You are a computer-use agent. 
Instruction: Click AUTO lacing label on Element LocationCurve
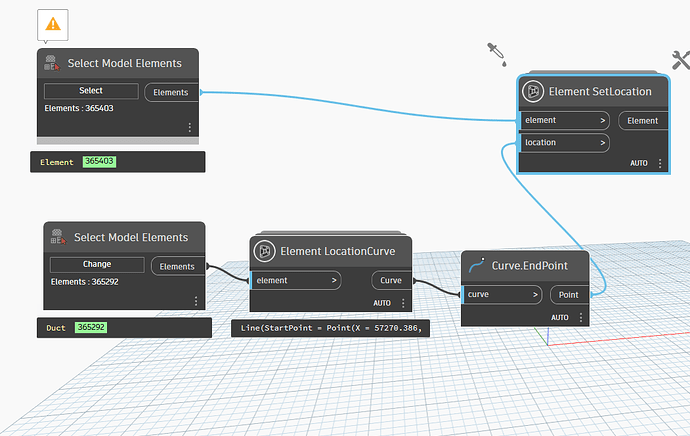[x=382, y=303]
